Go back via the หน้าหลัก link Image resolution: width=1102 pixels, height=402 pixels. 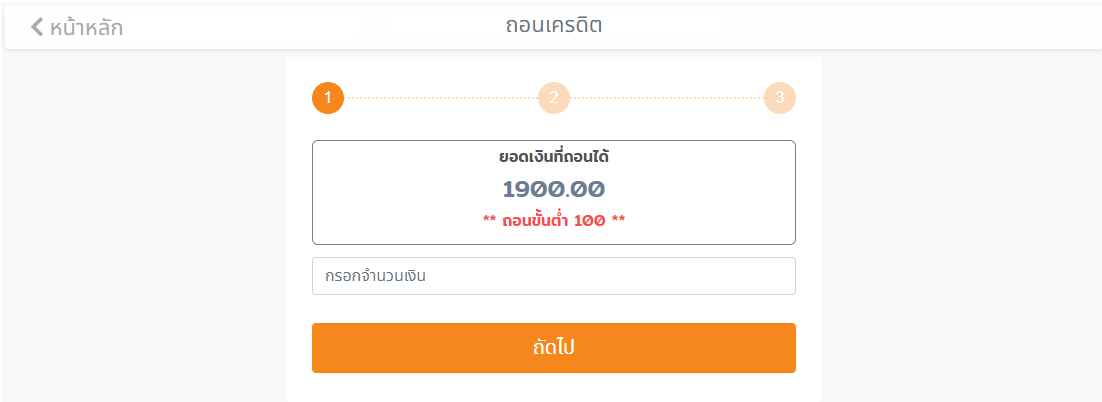tap(86, 28)
